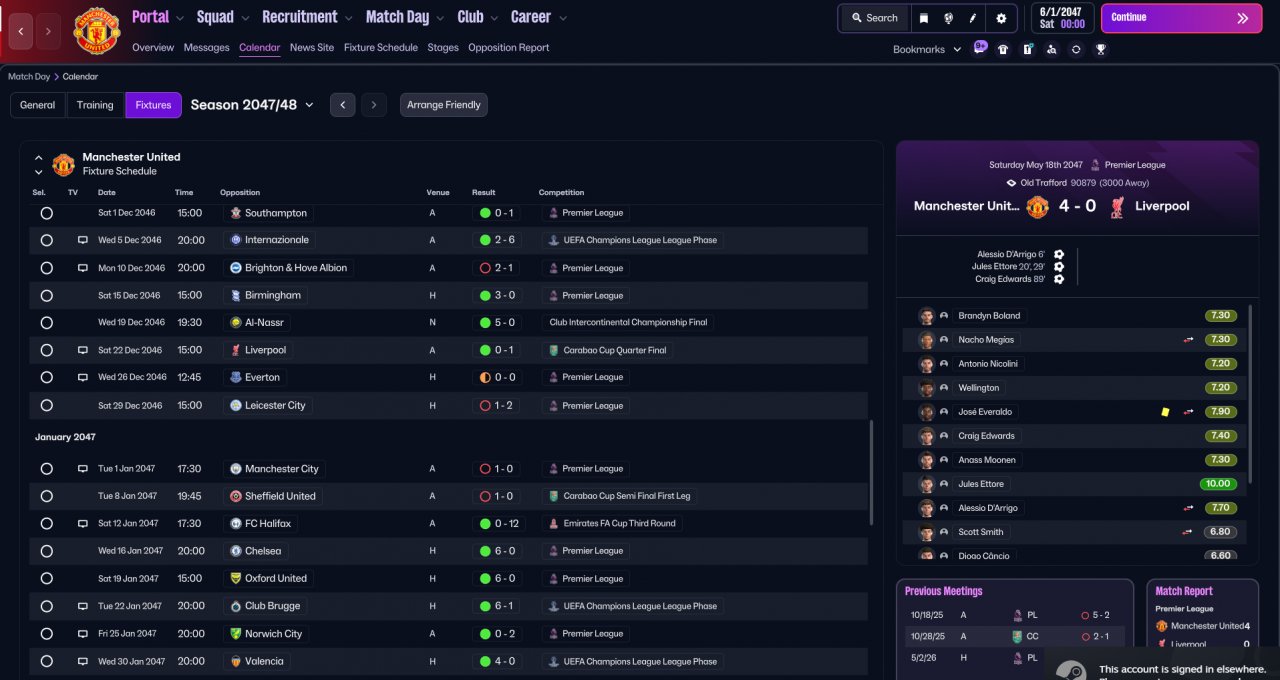1280x680 pixels.
Task: Click the 10/28/25 CC previous meeting row
Action: point(1014,637)
